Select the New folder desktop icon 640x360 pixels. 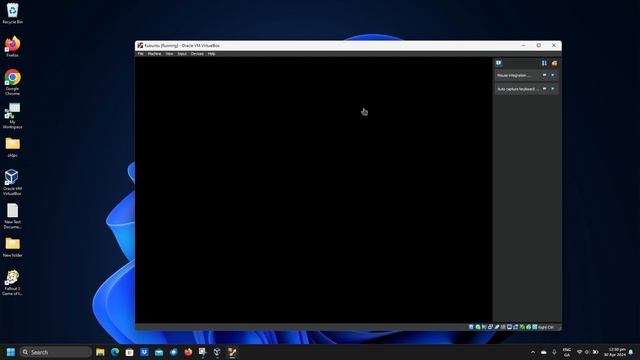tap(12, 247)
